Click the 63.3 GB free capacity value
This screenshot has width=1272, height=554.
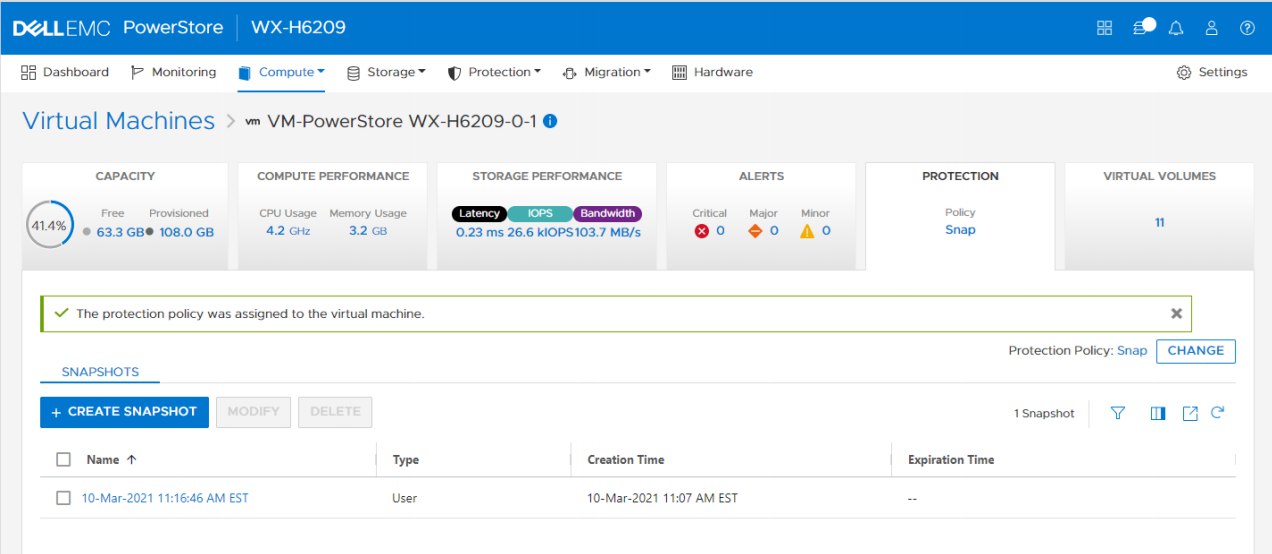pyautogui.click(x=121, y=232)
